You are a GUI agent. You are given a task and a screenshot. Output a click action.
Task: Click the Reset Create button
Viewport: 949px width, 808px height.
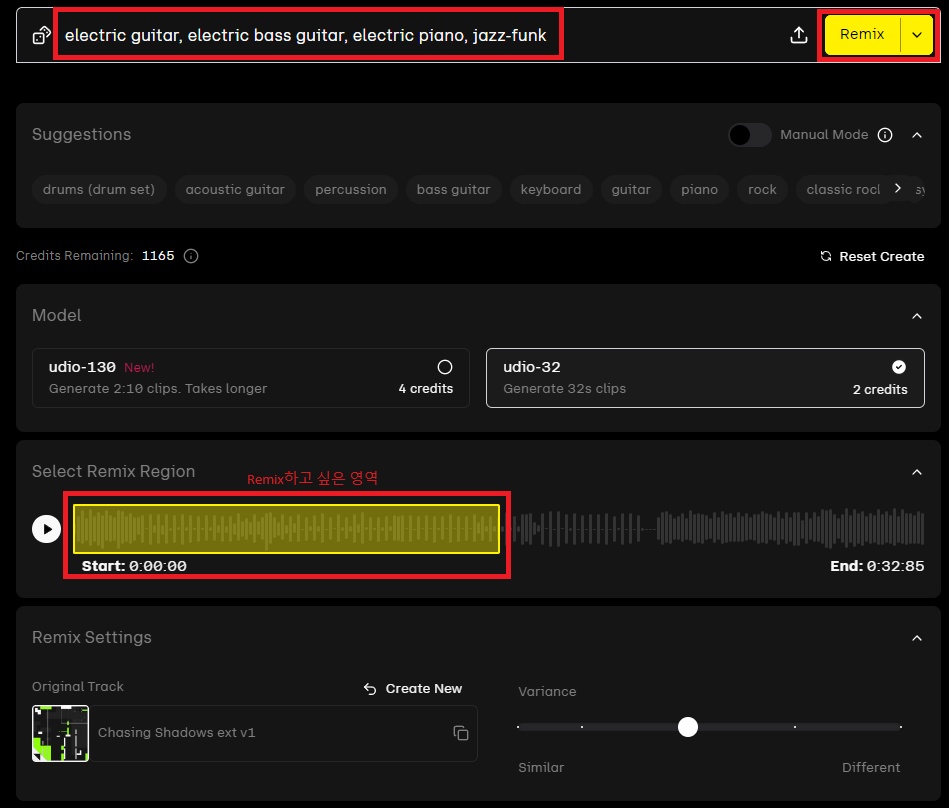871,256
